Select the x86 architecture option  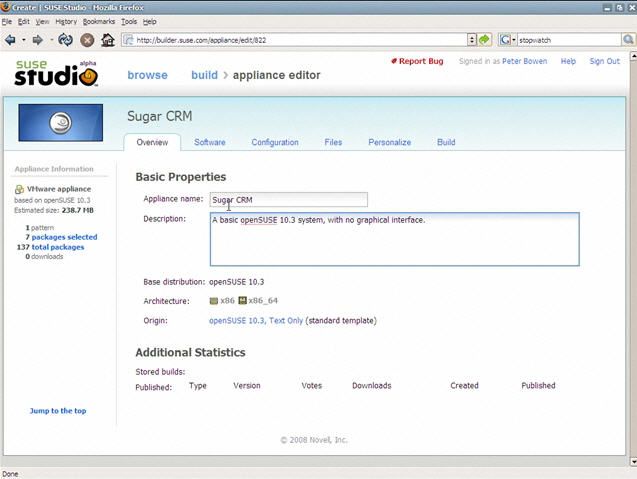pyautogui.click(x=222, y=300)
